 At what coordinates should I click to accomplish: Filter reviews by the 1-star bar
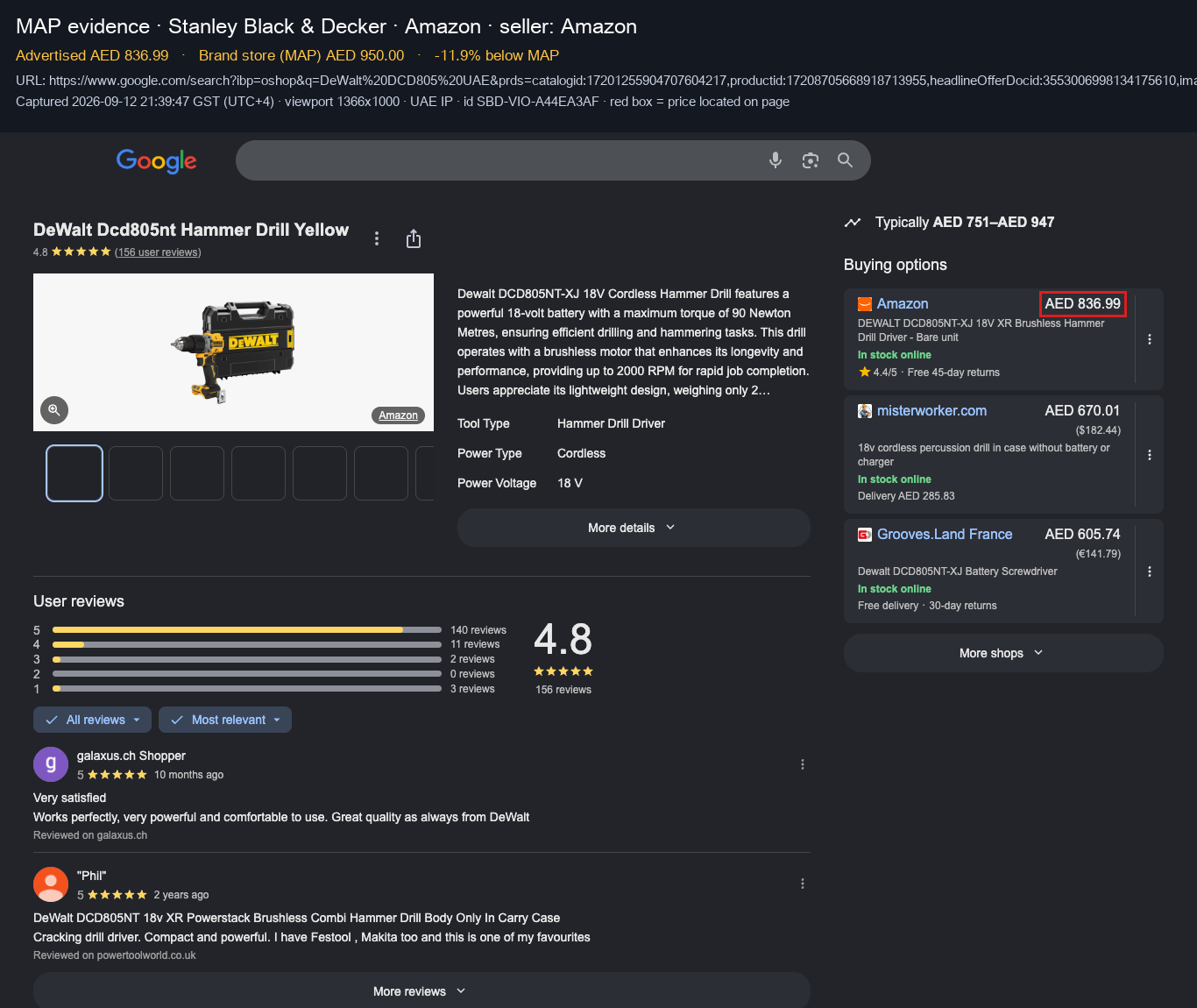tap(247, 689)
